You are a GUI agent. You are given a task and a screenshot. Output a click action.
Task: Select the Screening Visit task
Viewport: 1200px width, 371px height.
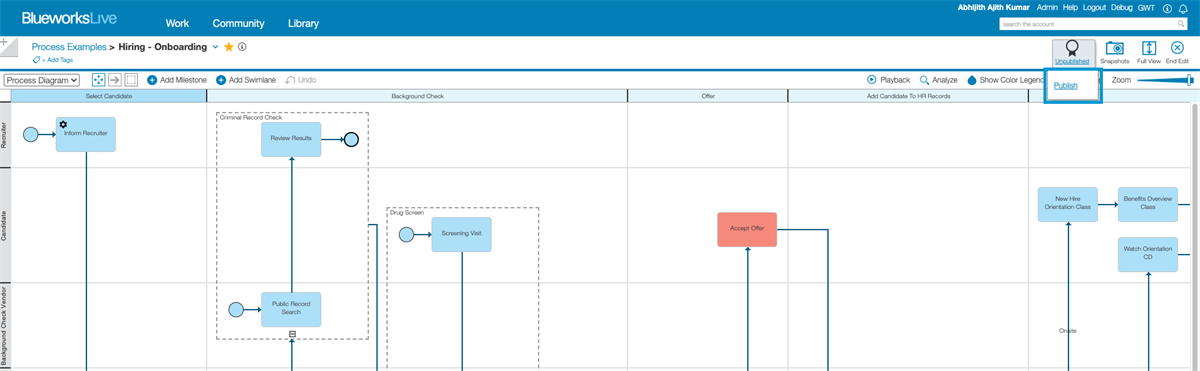tap(461, 235)
